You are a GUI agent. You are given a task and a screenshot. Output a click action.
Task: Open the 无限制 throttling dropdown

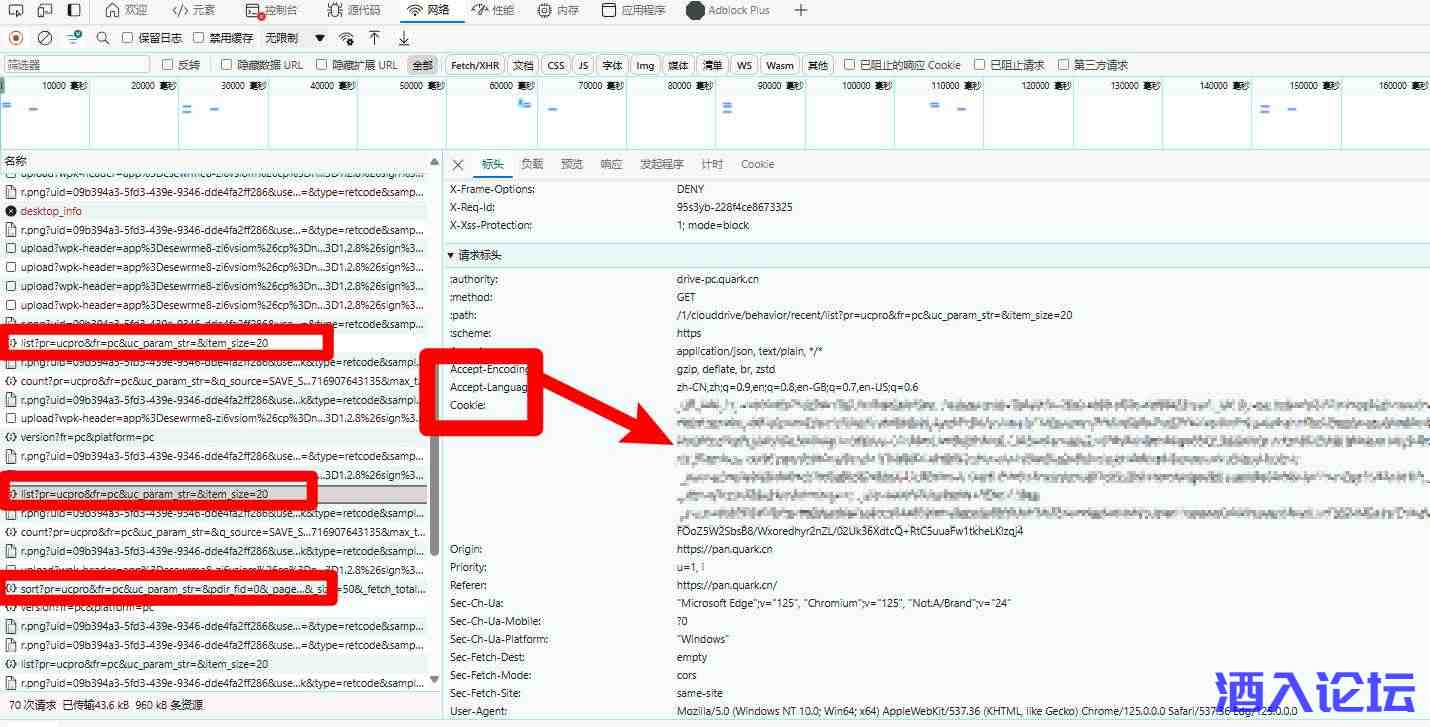[295, 38]
